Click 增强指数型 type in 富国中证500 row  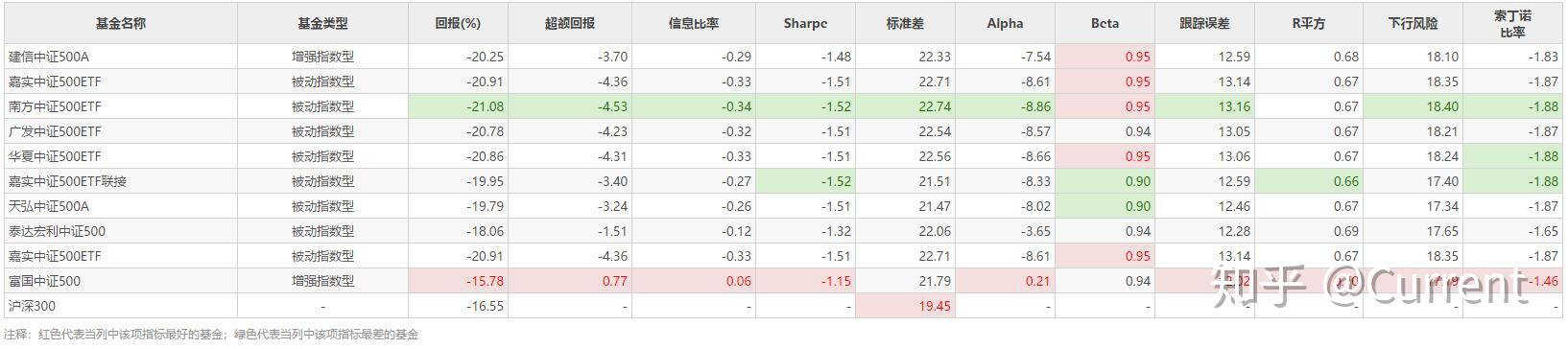pyautogui.click(x=323, y=281)
